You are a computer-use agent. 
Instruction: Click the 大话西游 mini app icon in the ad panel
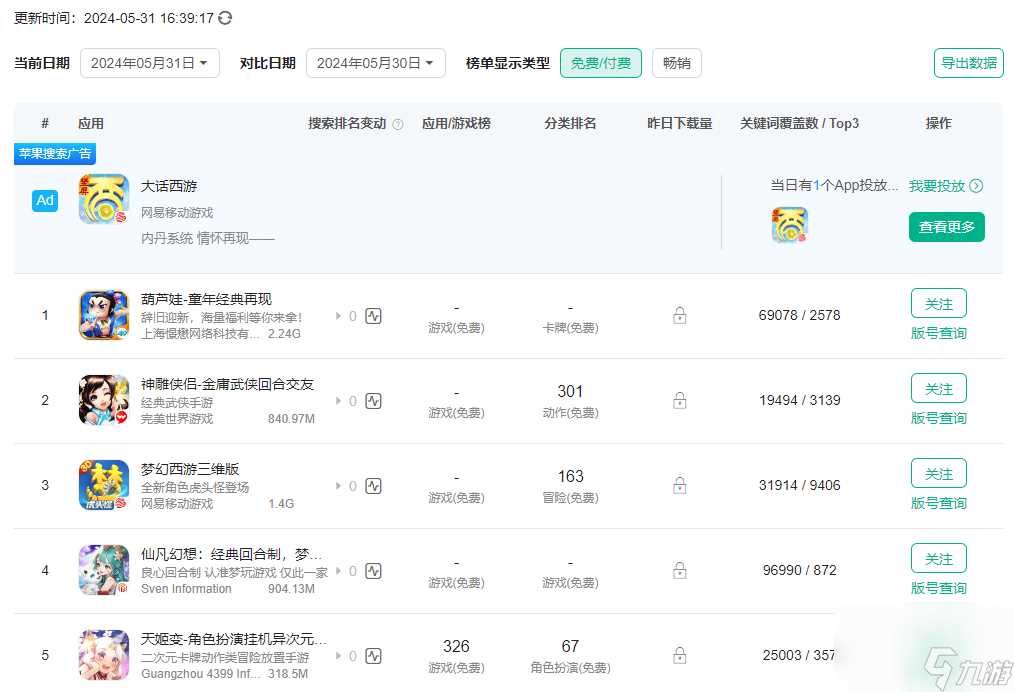click(x=790, y=226)
